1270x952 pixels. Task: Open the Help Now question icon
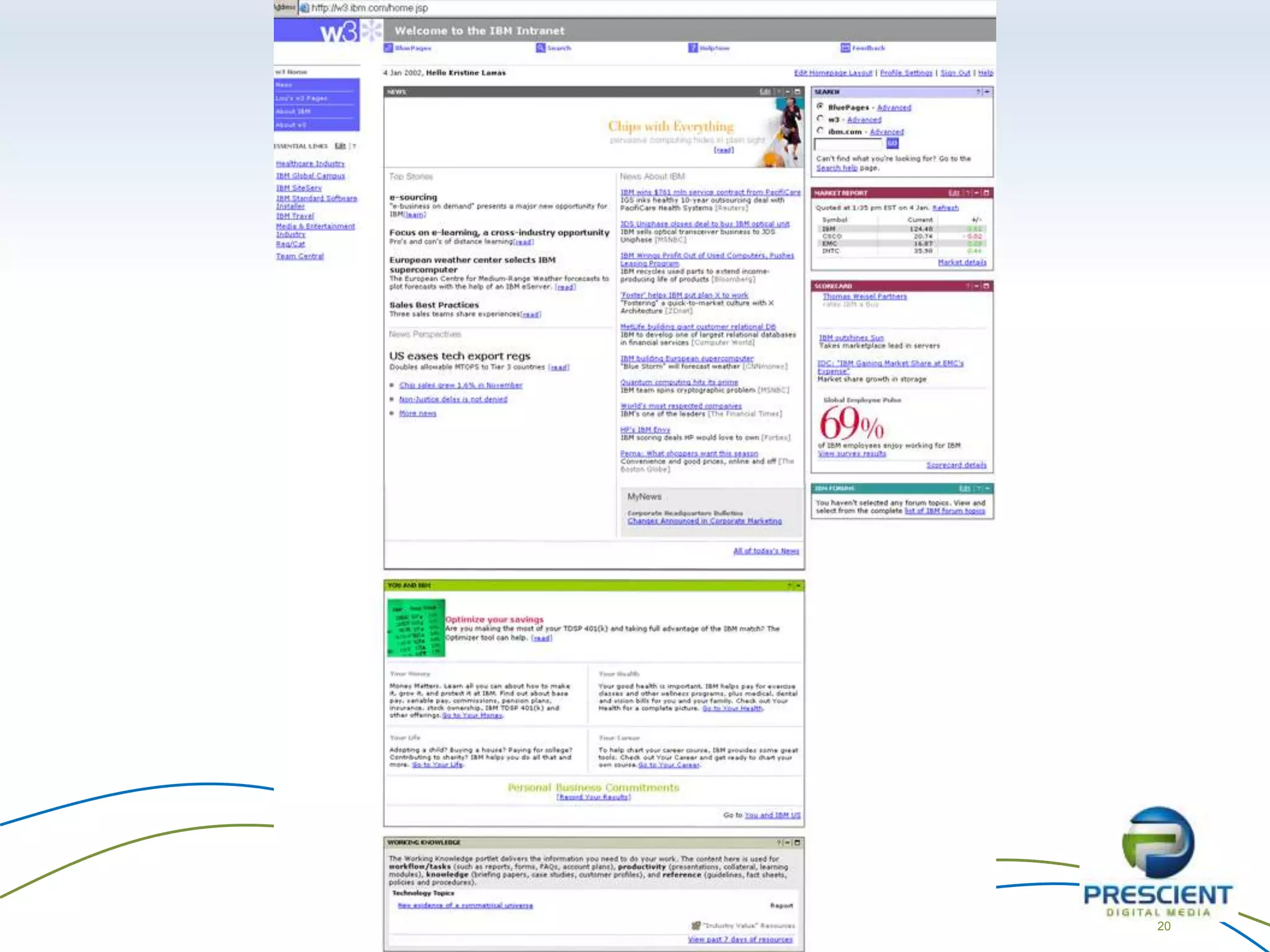click(x=693, y=48)
